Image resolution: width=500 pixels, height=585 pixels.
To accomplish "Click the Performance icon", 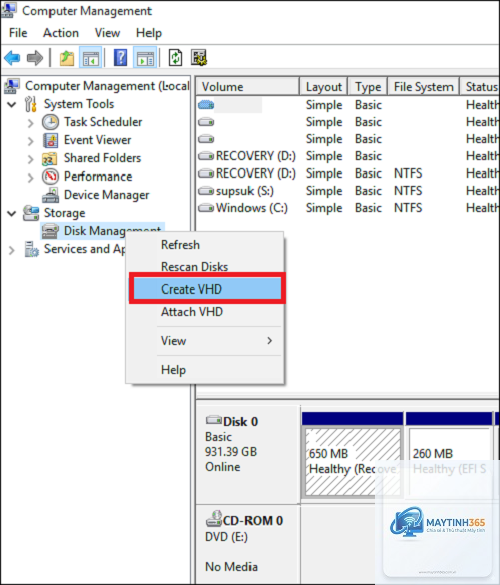I will [x=50, y=176].
